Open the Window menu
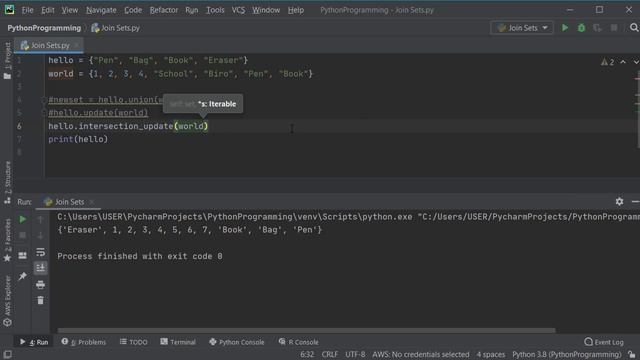 coord(266,10)
